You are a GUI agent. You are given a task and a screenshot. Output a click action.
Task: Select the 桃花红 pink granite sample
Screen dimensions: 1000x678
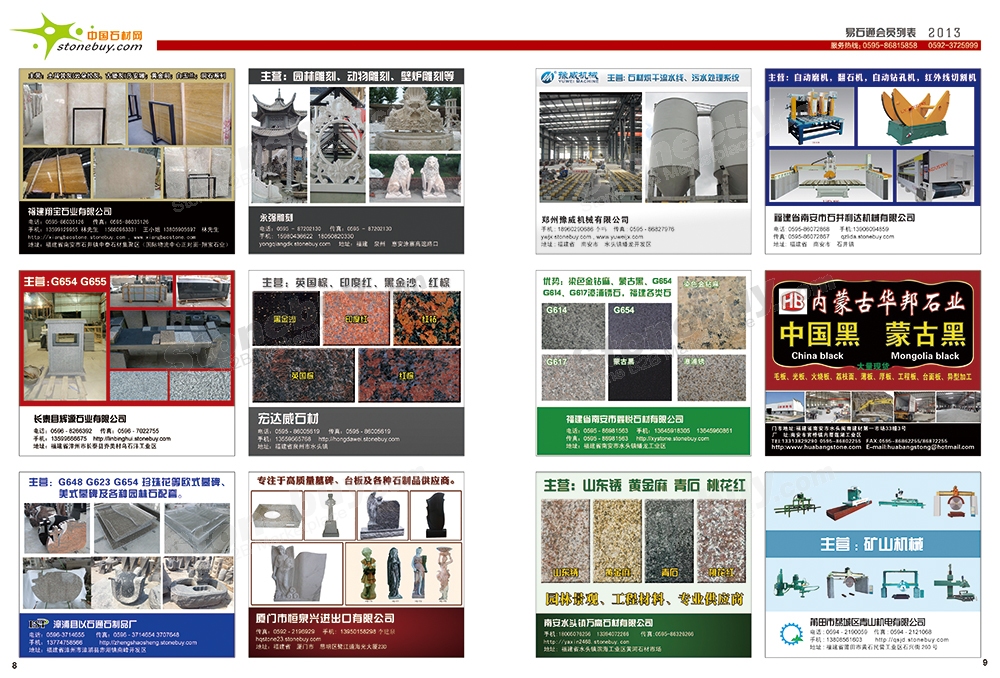tap(721, 540)
